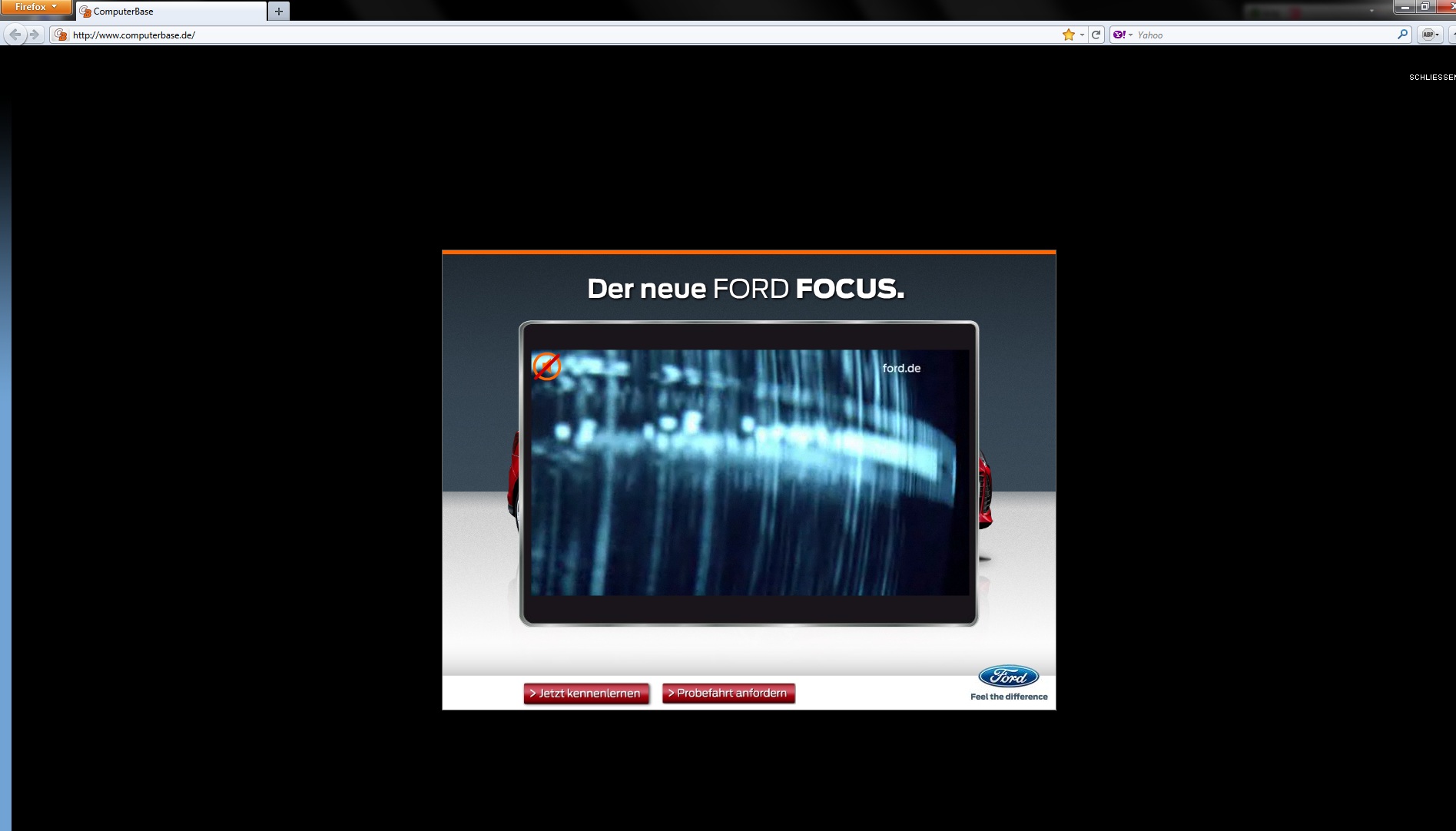The width and height of the screenshot is (1456, 831).
Task: Click Jetzt kennenlernen button
Action: coord(586,694)
